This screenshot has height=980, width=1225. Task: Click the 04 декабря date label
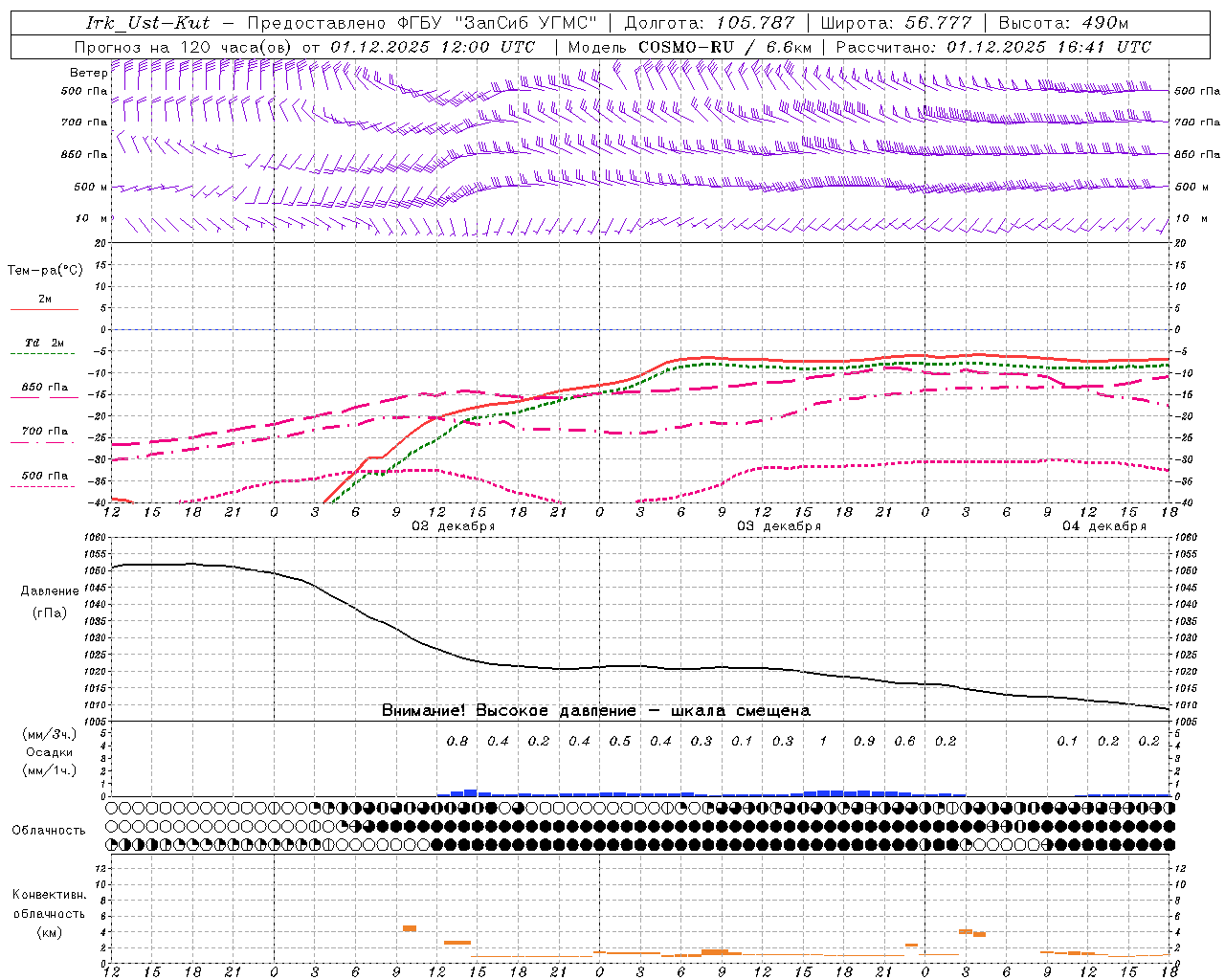1104,526
